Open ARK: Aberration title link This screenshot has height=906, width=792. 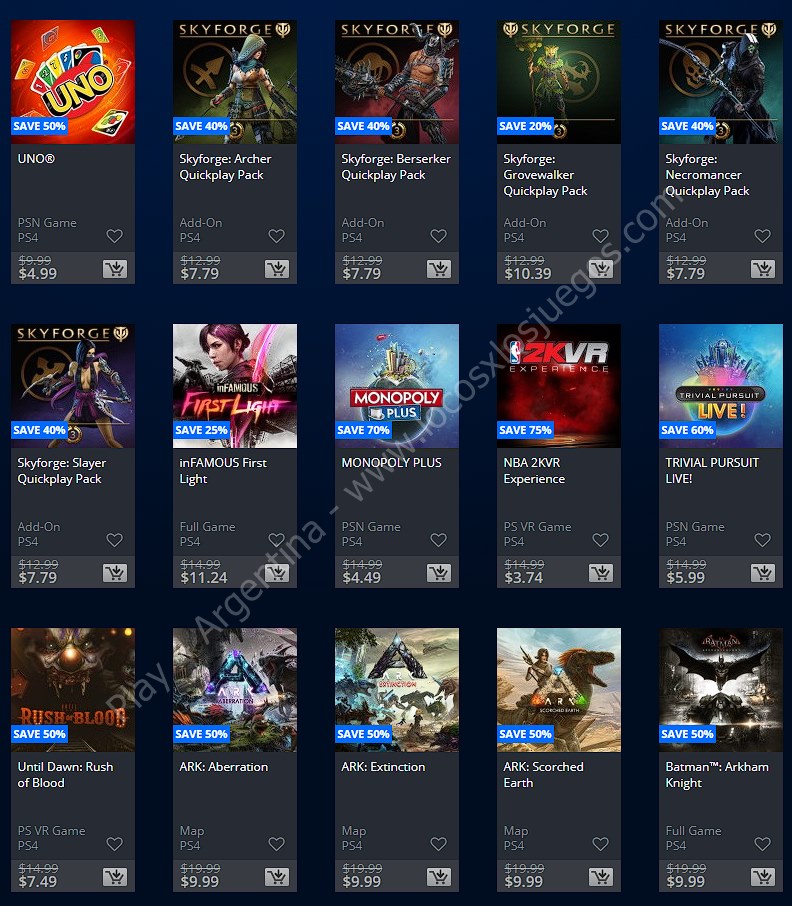[x=224, y=767]
